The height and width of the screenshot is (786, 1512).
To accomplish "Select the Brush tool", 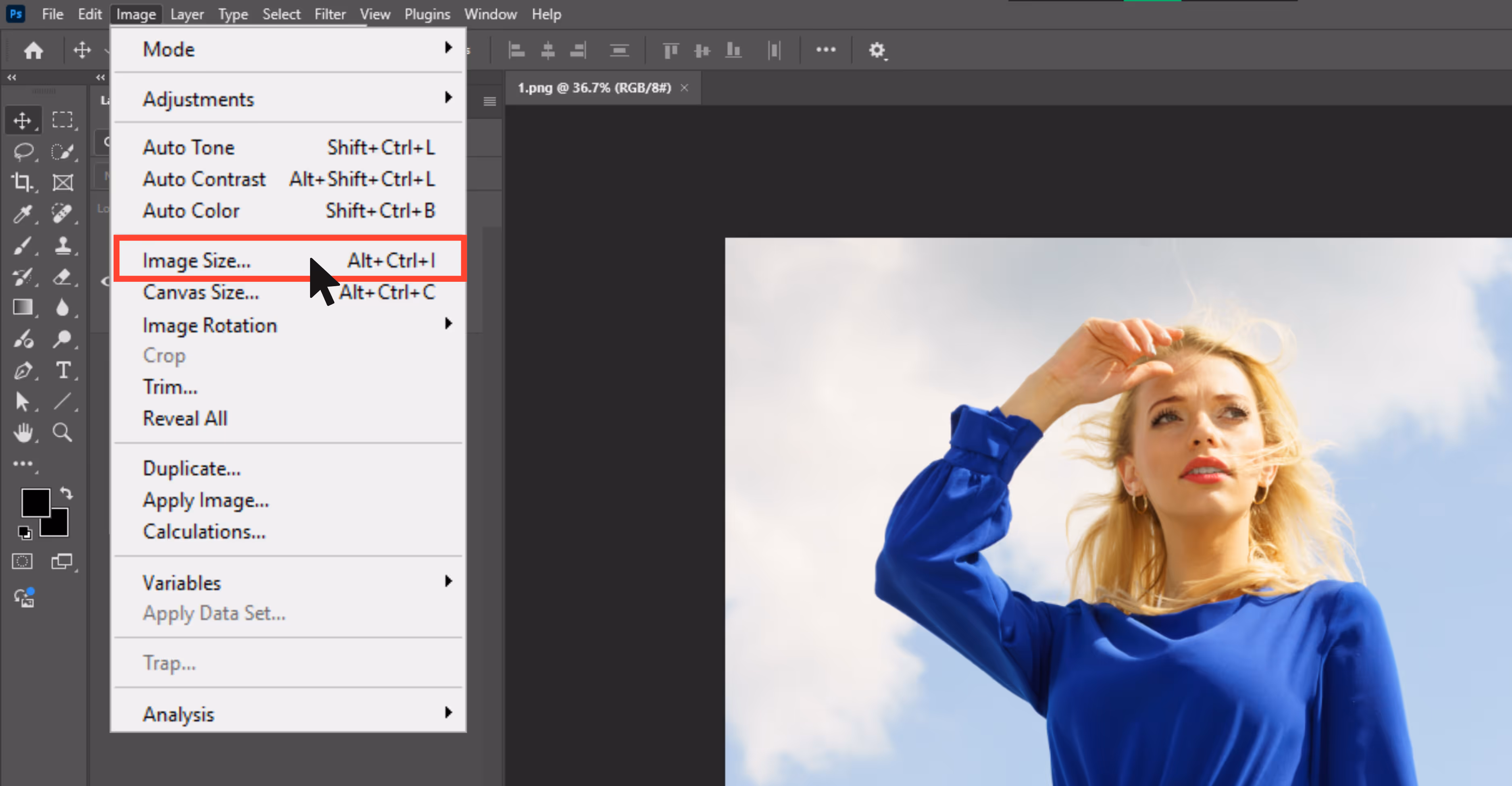I will (x=23, y=245).
